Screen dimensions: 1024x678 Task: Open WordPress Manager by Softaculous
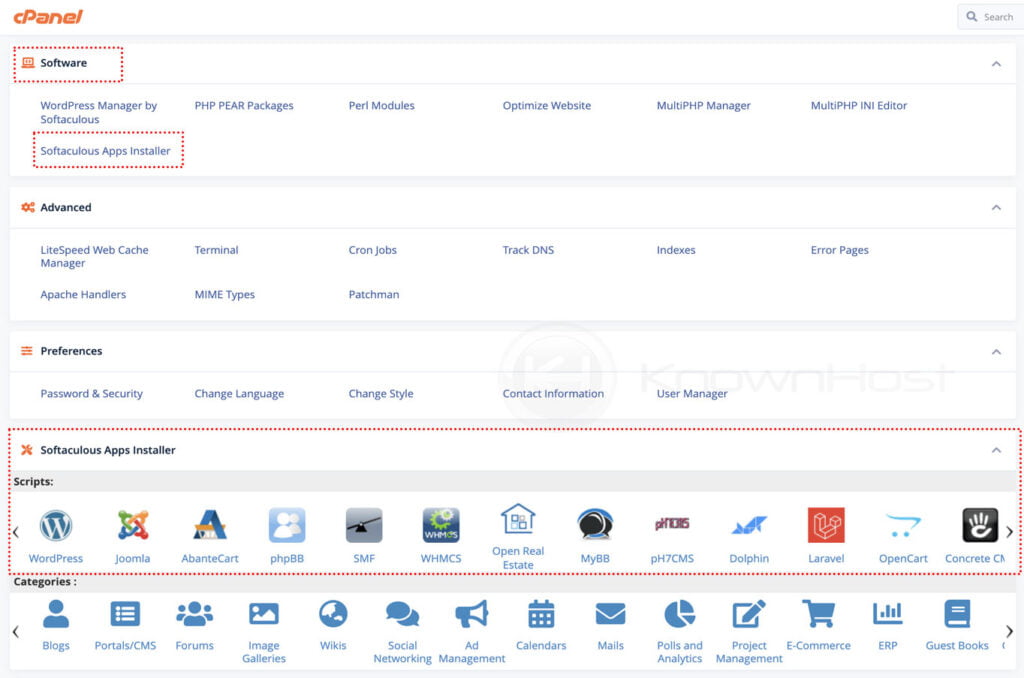click(x=99, y=112)
